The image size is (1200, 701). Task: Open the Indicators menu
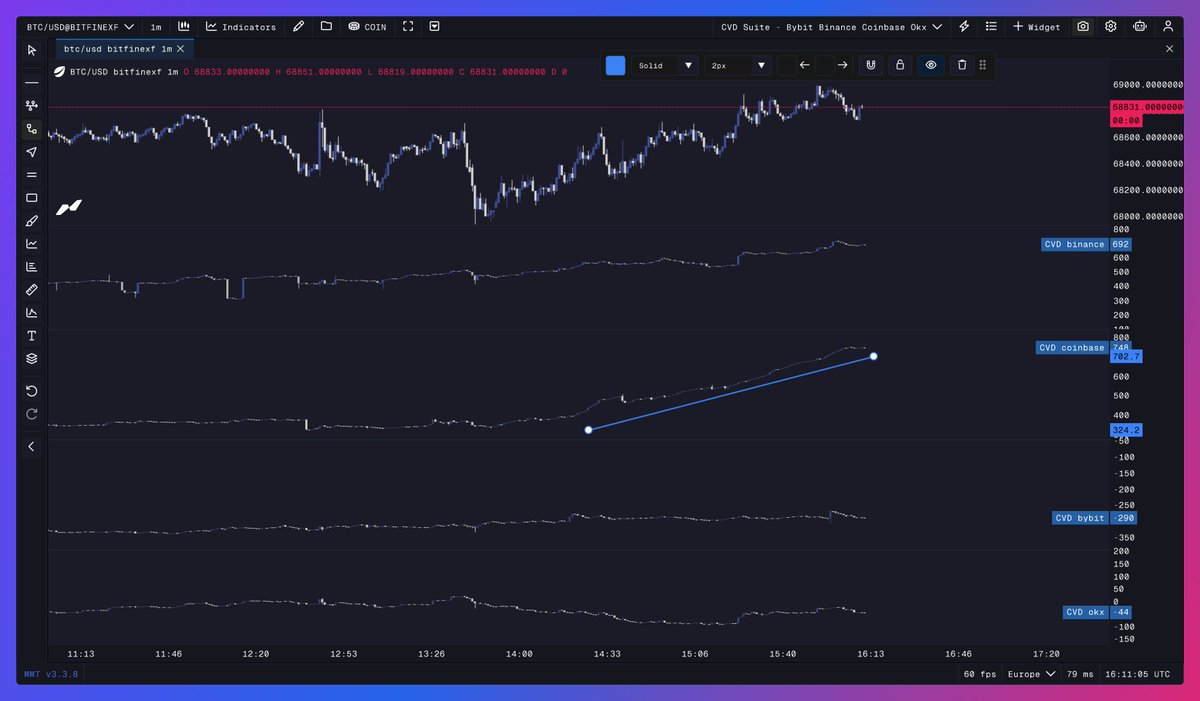[x=241, y=27]
